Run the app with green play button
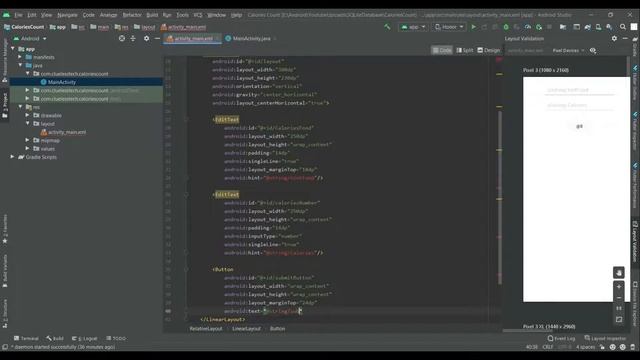 [473, 27]
